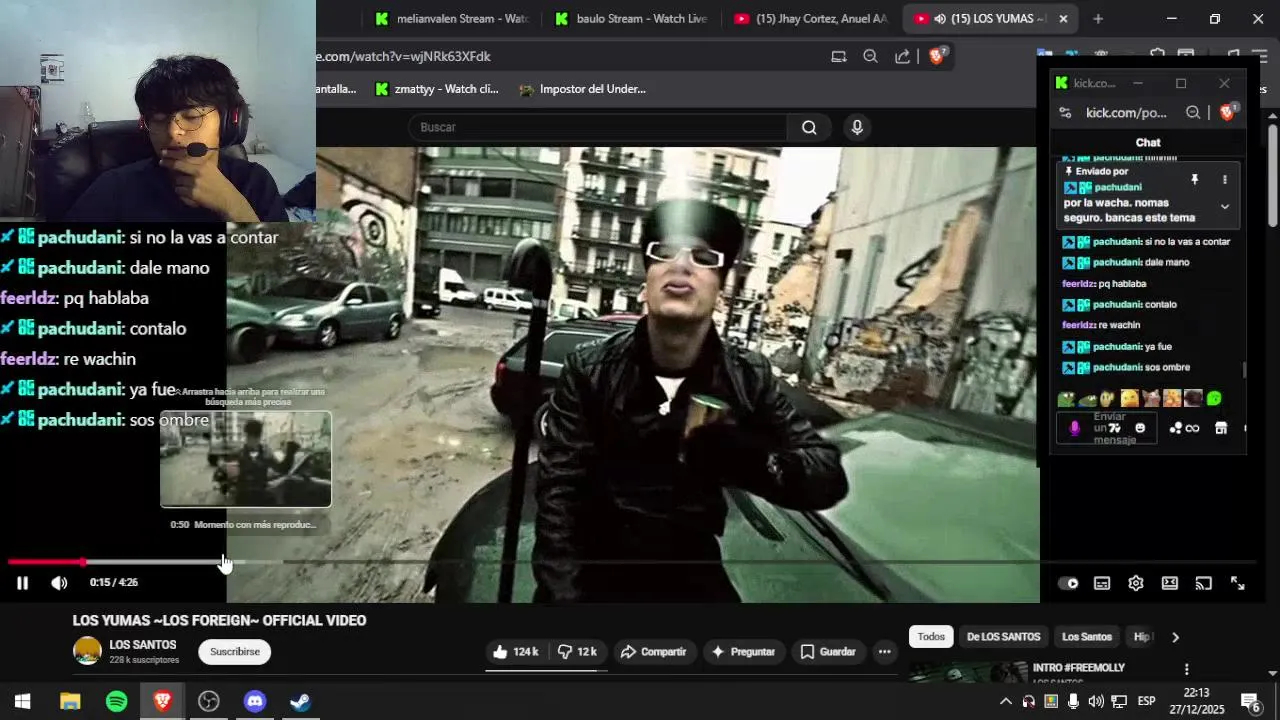Open Windows Start menu
This screenshot has width=1280, height=720.
point(22,701)
